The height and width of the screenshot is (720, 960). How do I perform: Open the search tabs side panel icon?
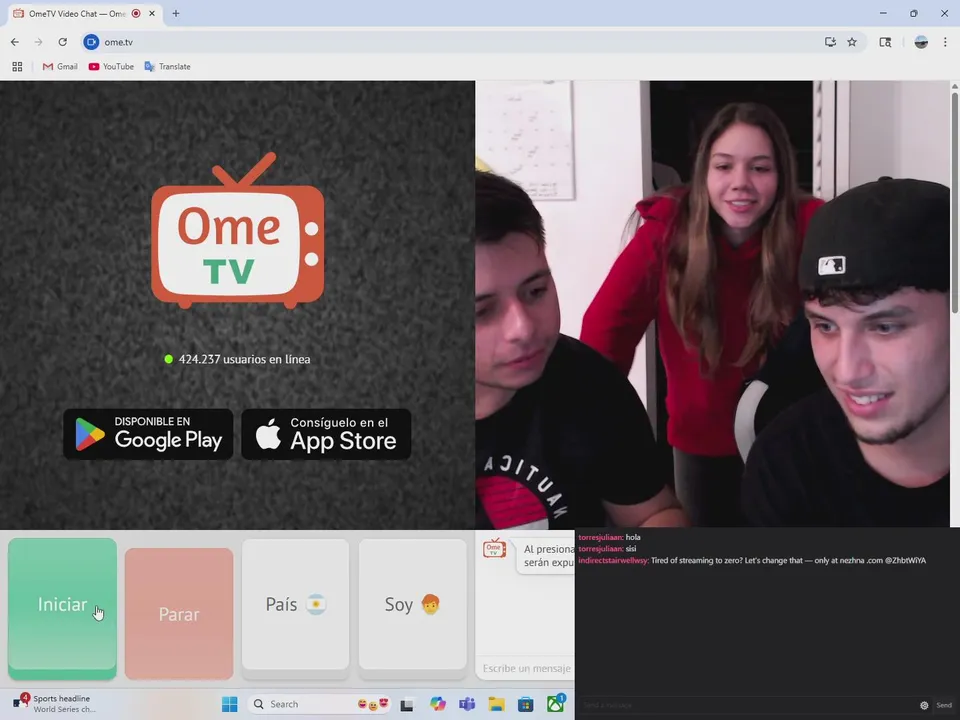click(885, 42)
